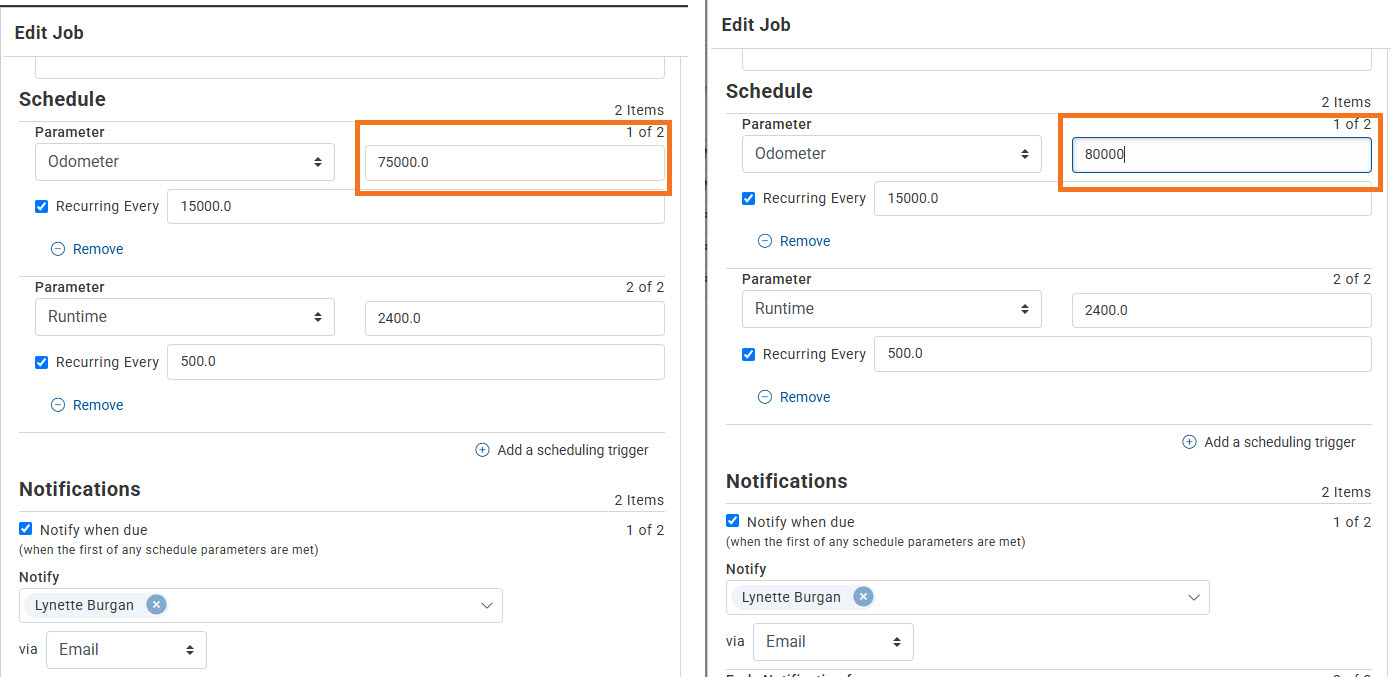
Task: Remove Lynette Burgan chip in left panel
Action: click(156, 604)
